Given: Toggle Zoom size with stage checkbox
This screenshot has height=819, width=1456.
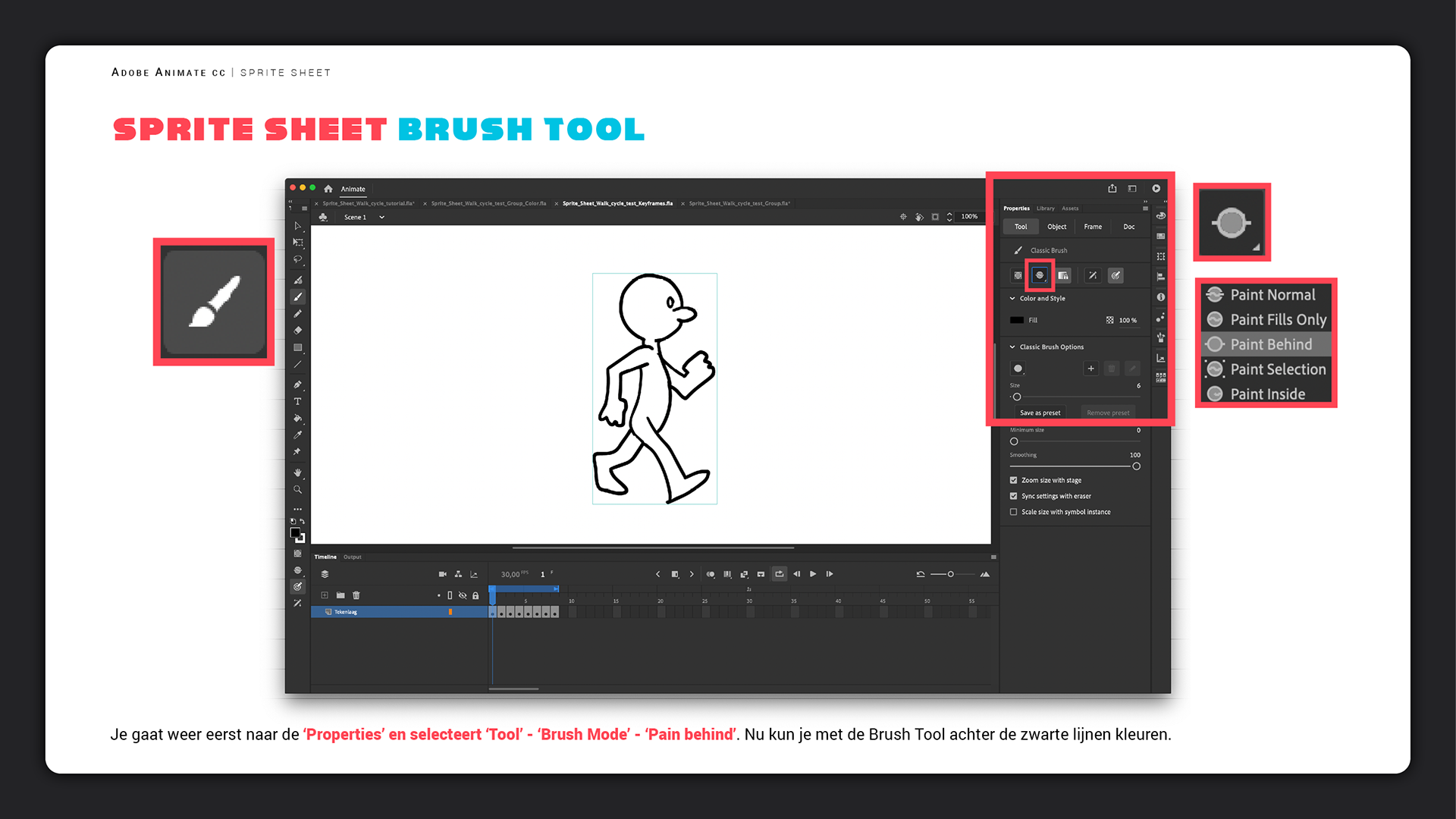Looking at the screenshot, I should [1014, 480].
